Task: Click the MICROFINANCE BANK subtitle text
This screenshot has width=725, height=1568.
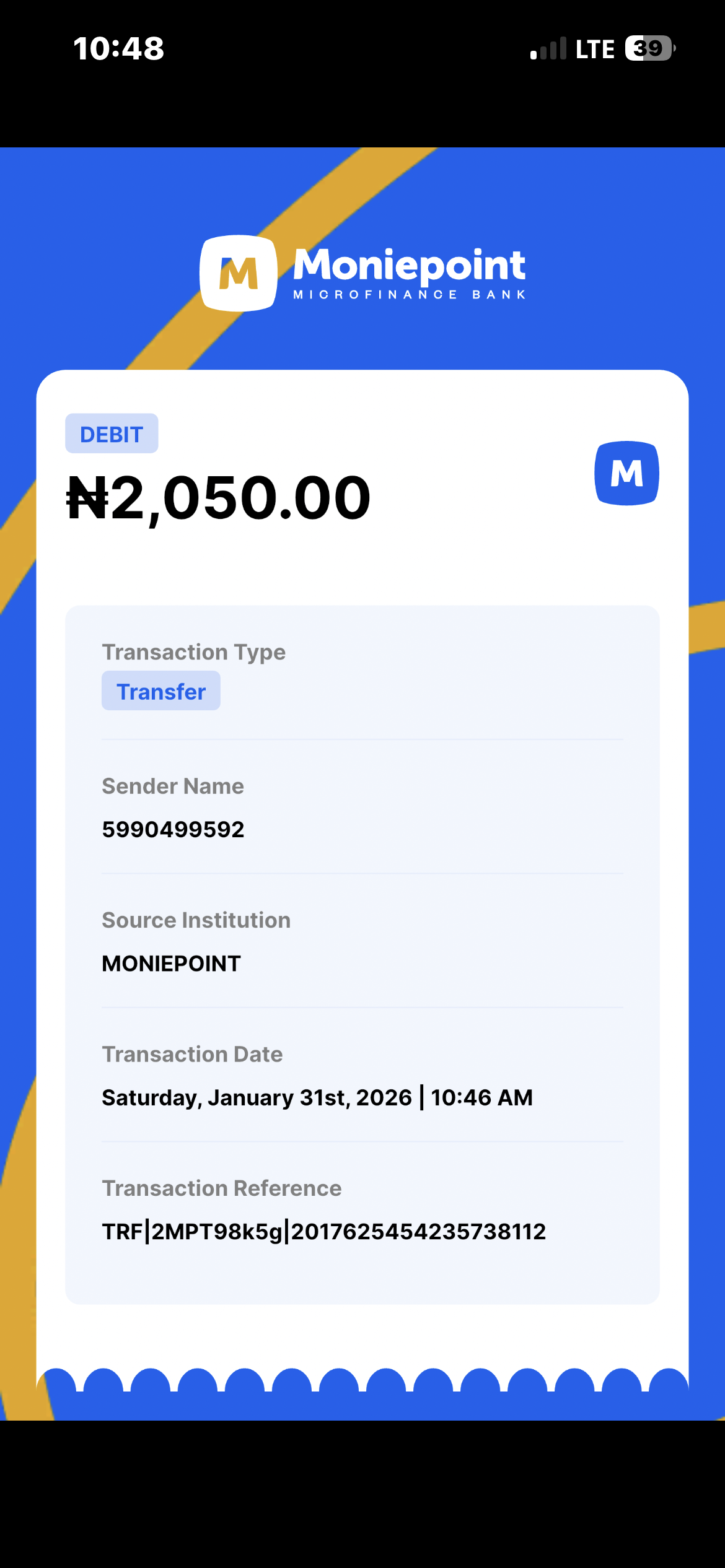Action: [x=409, y=295]
